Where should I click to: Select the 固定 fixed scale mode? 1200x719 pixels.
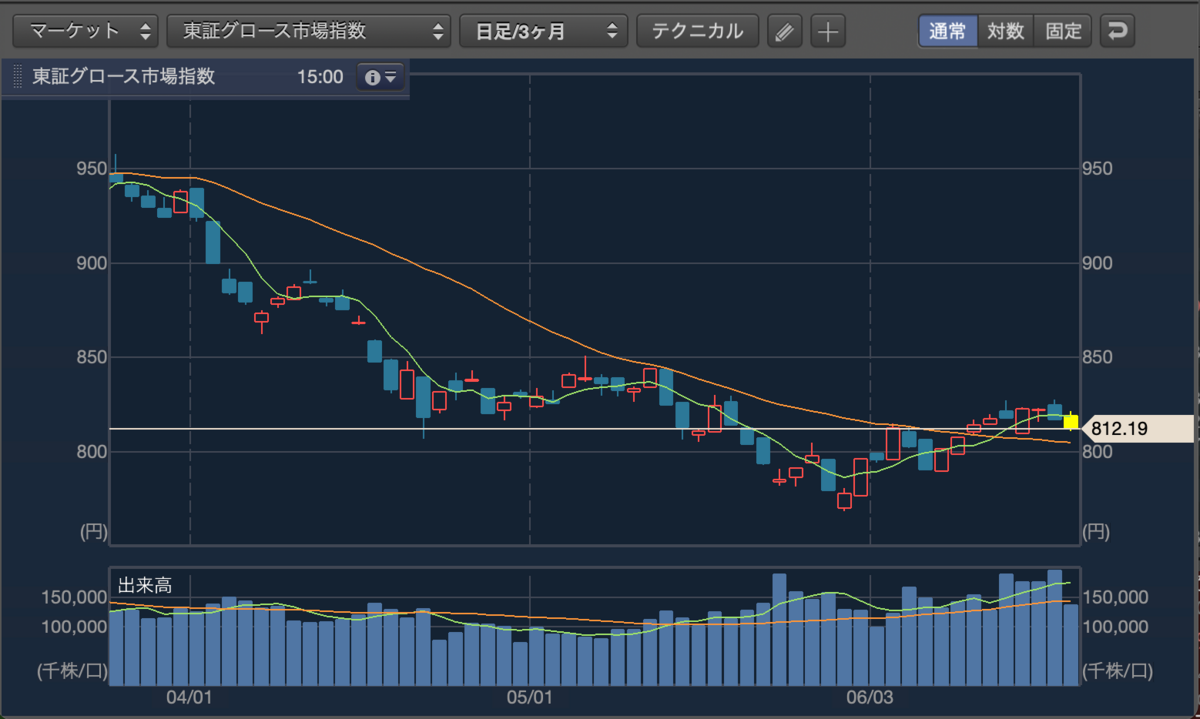click(1063, 31)
